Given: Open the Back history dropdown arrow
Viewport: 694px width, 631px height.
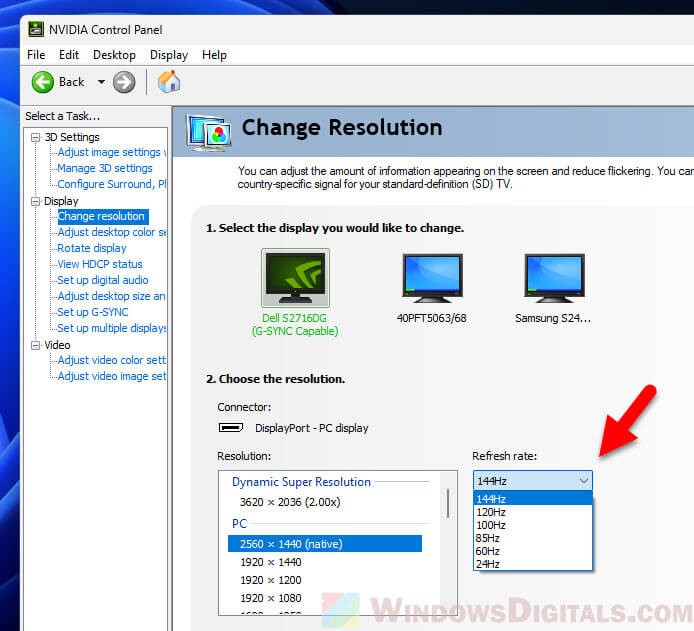Looking at the screenshot, I should (x=101, y=82).
